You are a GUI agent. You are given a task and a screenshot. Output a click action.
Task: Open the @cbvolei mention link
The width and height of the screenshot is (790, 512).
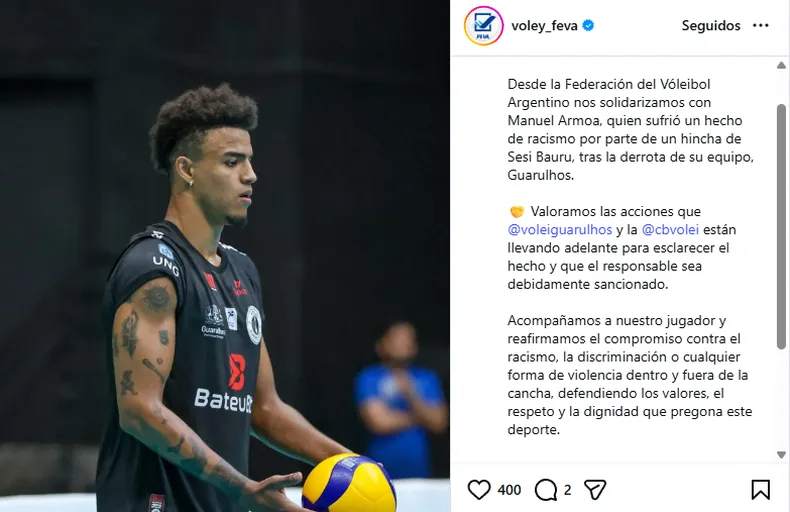[x=670, y=230]
